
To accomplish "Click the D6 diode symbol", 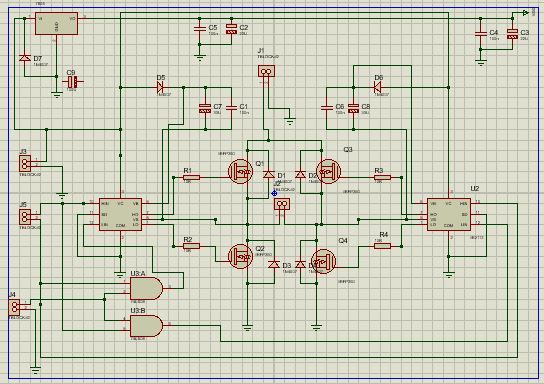I will [x=379, y=87].
